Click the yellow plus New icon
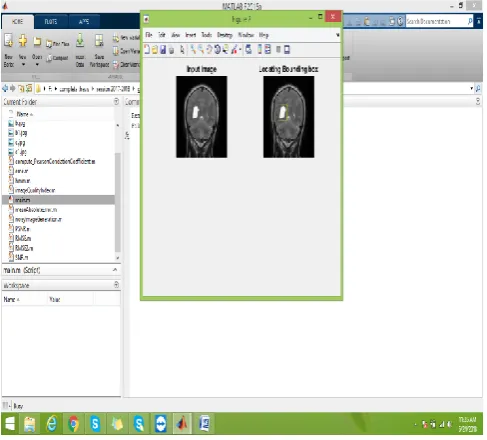The width and height of the screenshot is (487, 440). click(x=23, y=40)
